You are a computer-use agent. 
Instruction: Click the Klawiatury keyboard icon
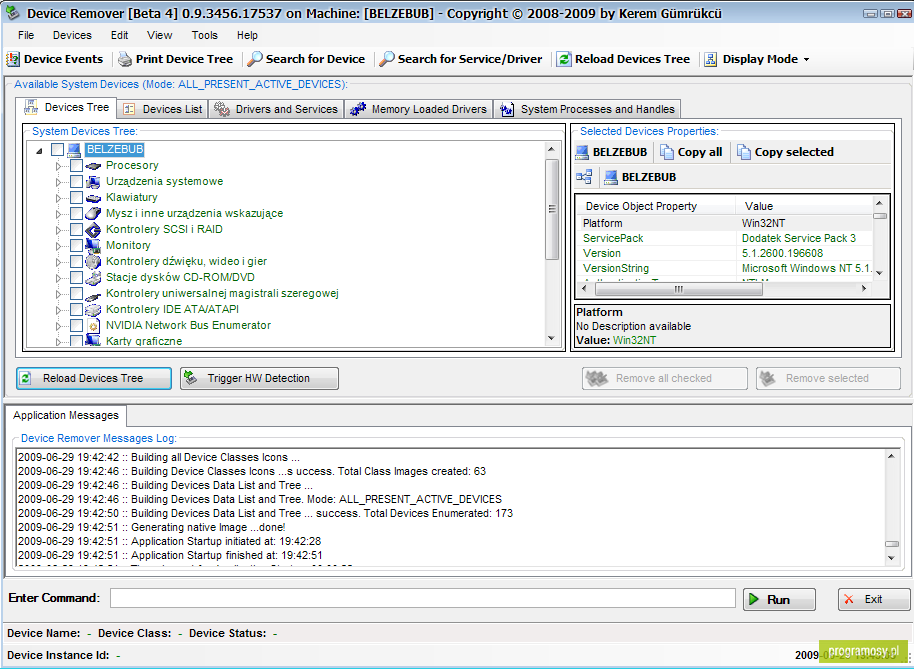(93, 198)
